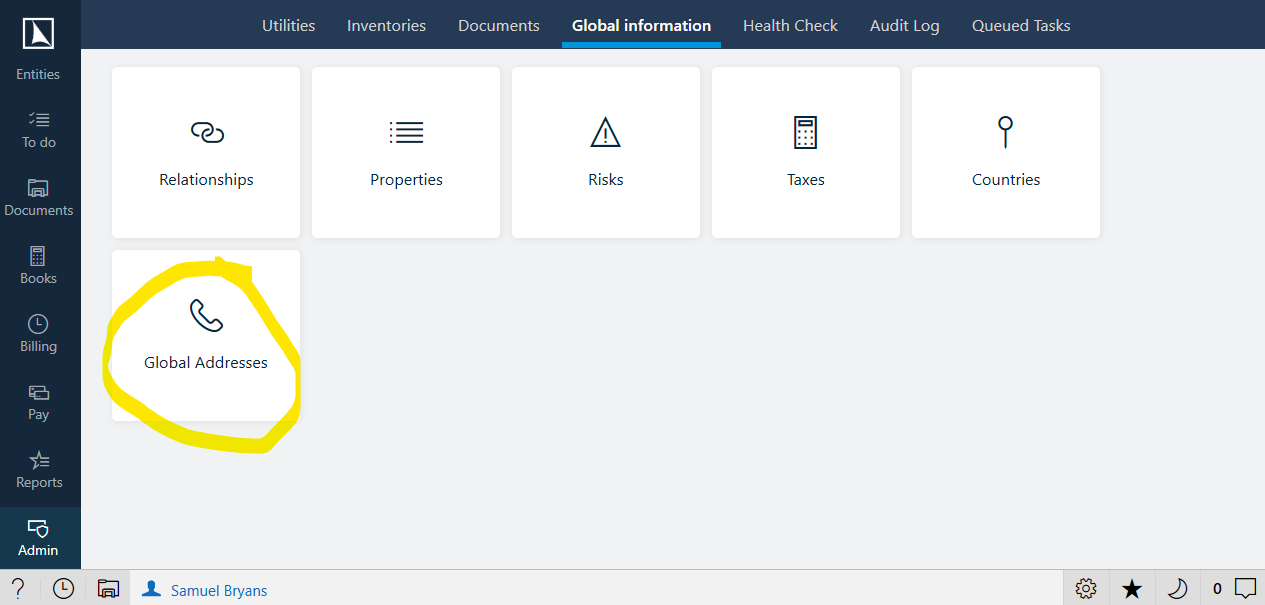The image size is (1265, 605).
Task: Click the help question mark icon
Action: point(17,588)
